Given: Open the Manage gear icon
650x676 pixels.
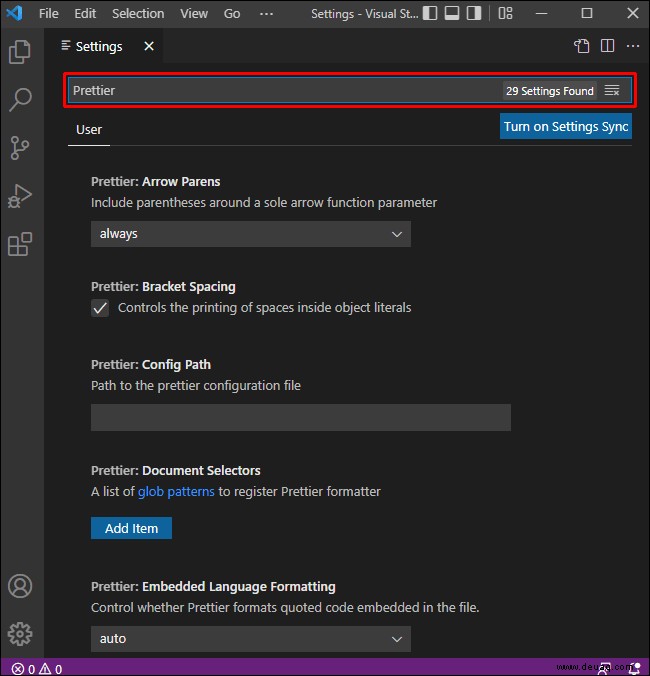Looking at the screenshot, I should click(20, 634).
